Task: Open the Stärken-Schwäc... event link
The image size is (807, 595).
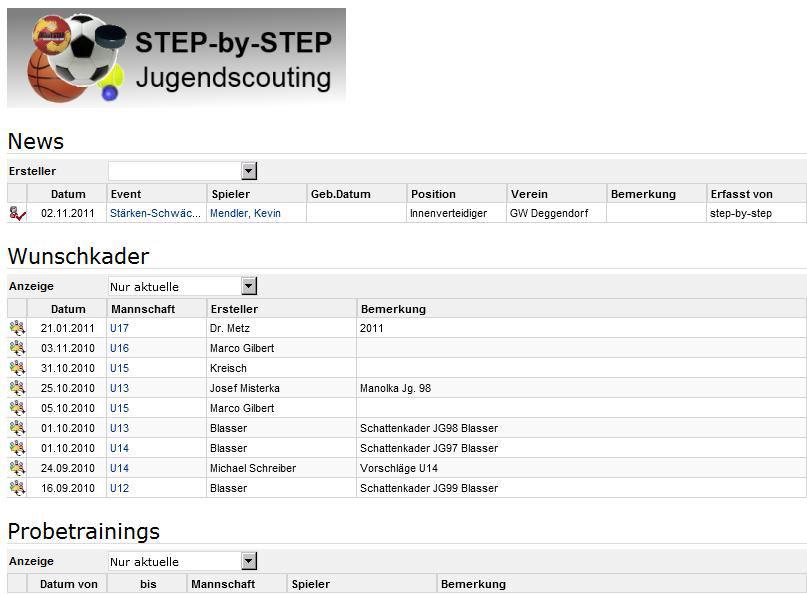Action: [x=155, y=213]
